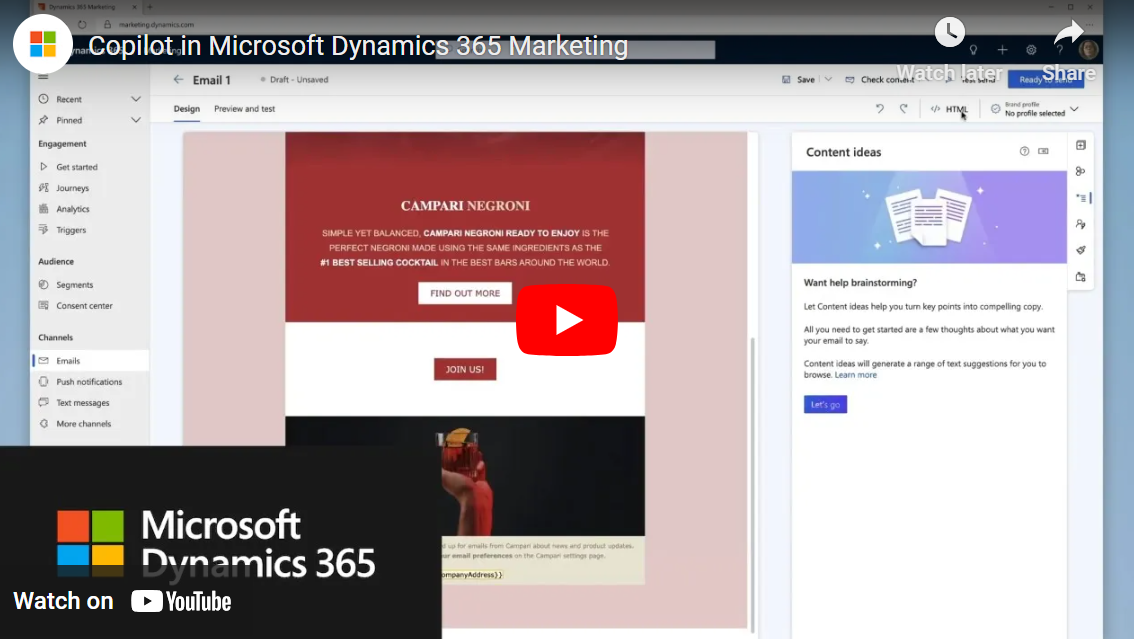Viewport: 1134px width, 639px height.
Task: Open the Personalization icon in right sidebar
Action: pos(1080,224)
